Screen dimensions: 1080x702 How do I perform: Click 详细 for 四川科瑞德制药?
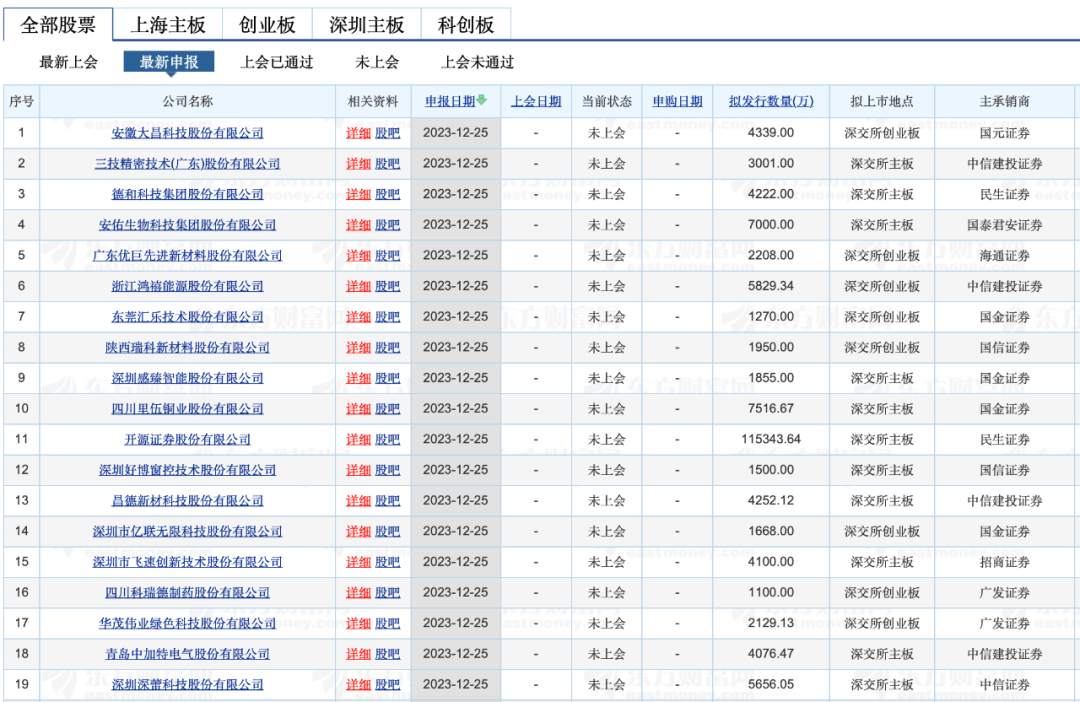click(358, 592)
